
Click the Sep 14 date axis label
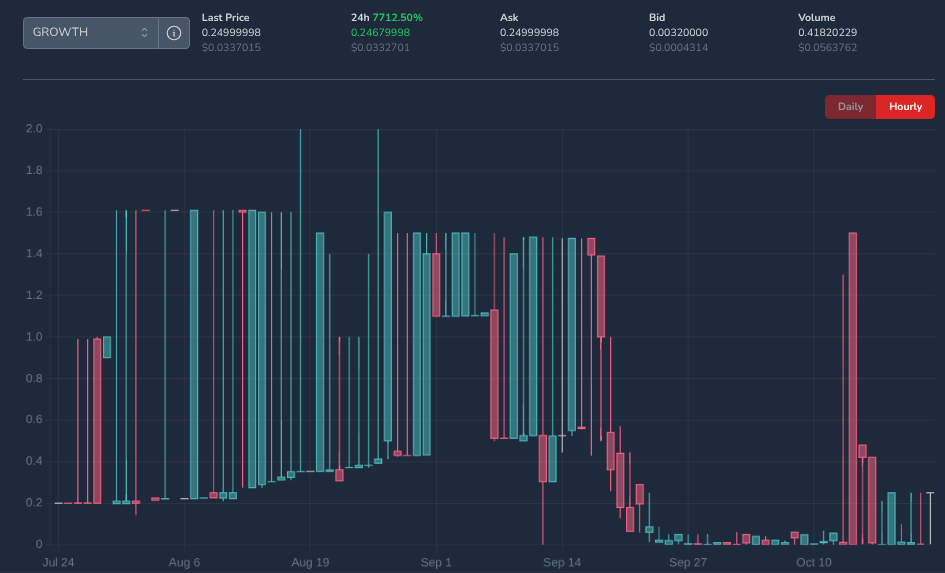pyautogui.click(x=562, y=562)
